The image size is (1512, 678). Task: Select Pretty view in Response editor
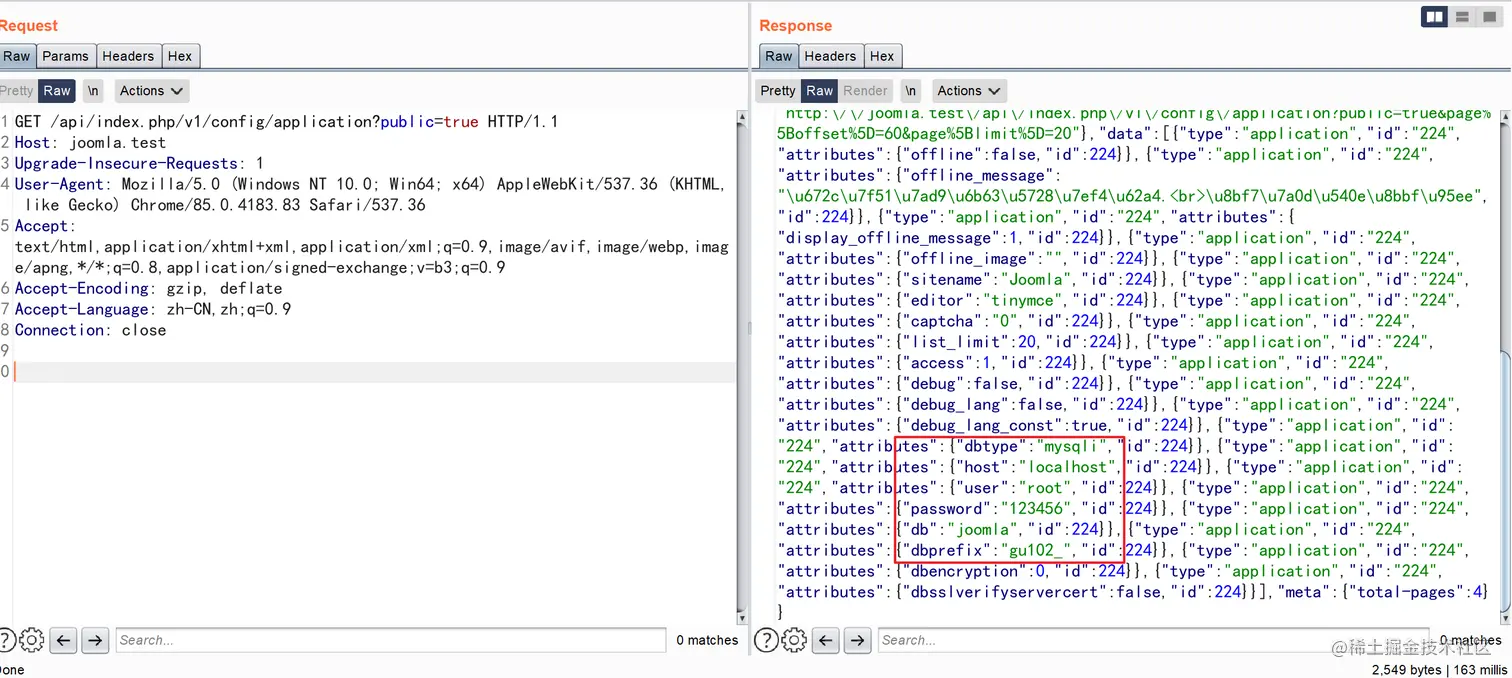tap(778, 90)
